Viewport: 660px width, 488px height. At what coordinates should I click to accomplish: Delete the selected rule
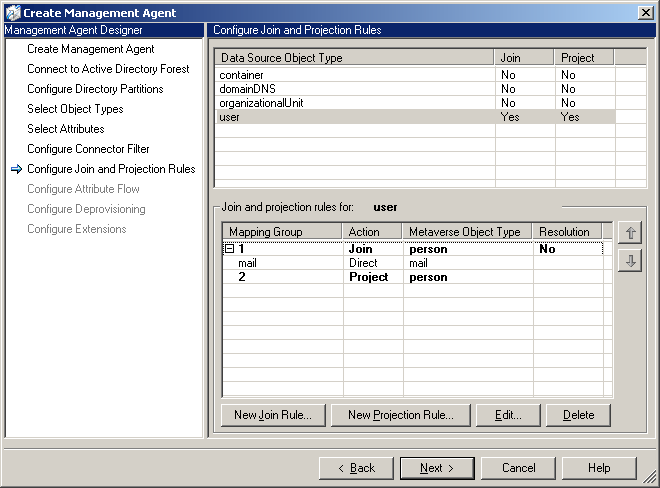578,415
